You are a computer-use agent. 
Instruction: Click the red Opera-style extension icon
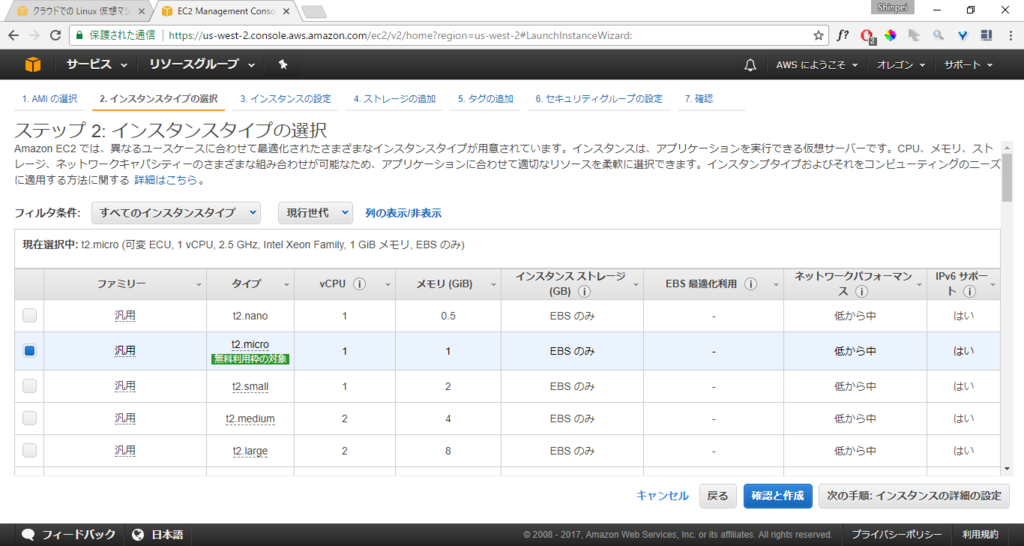tap(867, 36)
